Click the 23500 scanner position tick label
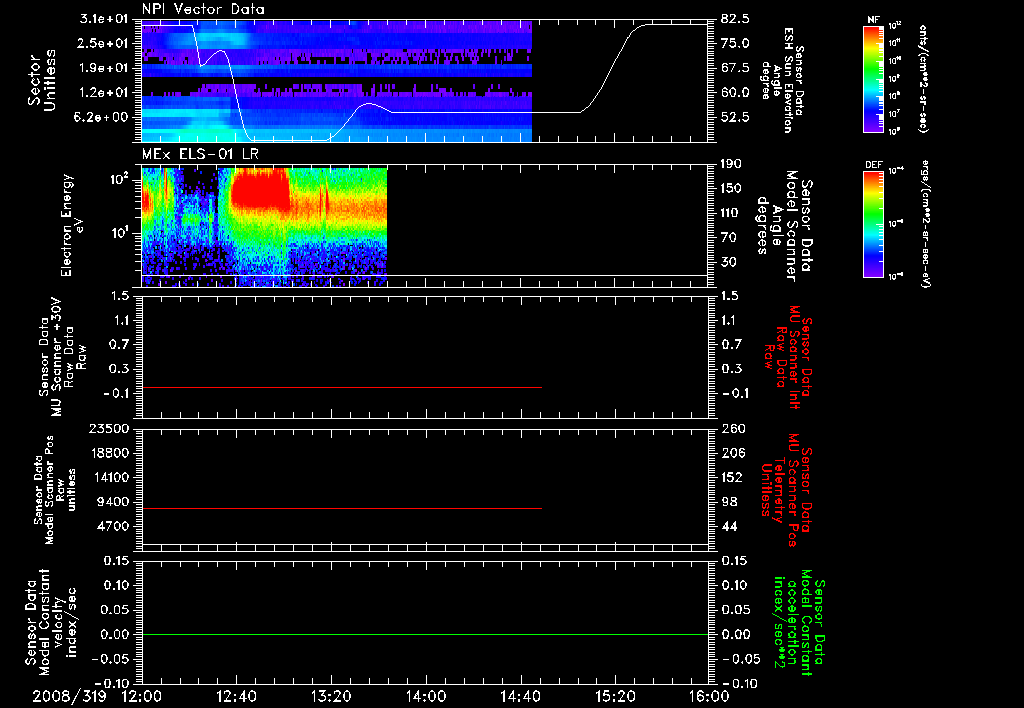 point(110,429)
